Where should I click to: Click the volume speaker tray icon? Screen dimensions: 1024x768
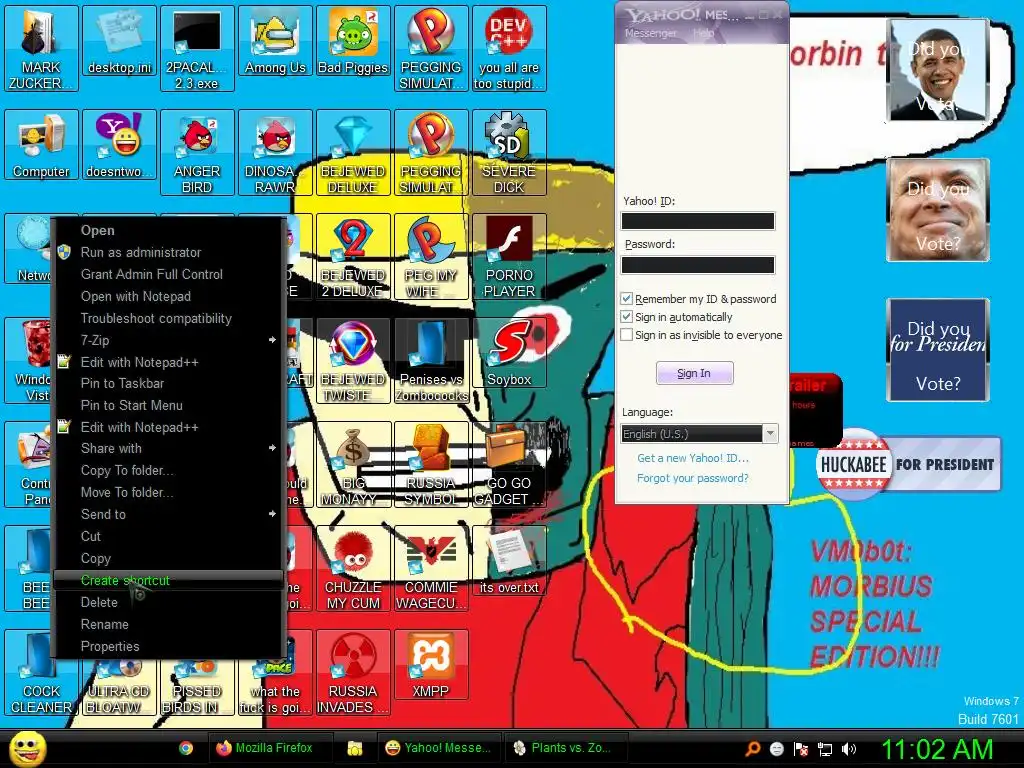coord(850,749)
